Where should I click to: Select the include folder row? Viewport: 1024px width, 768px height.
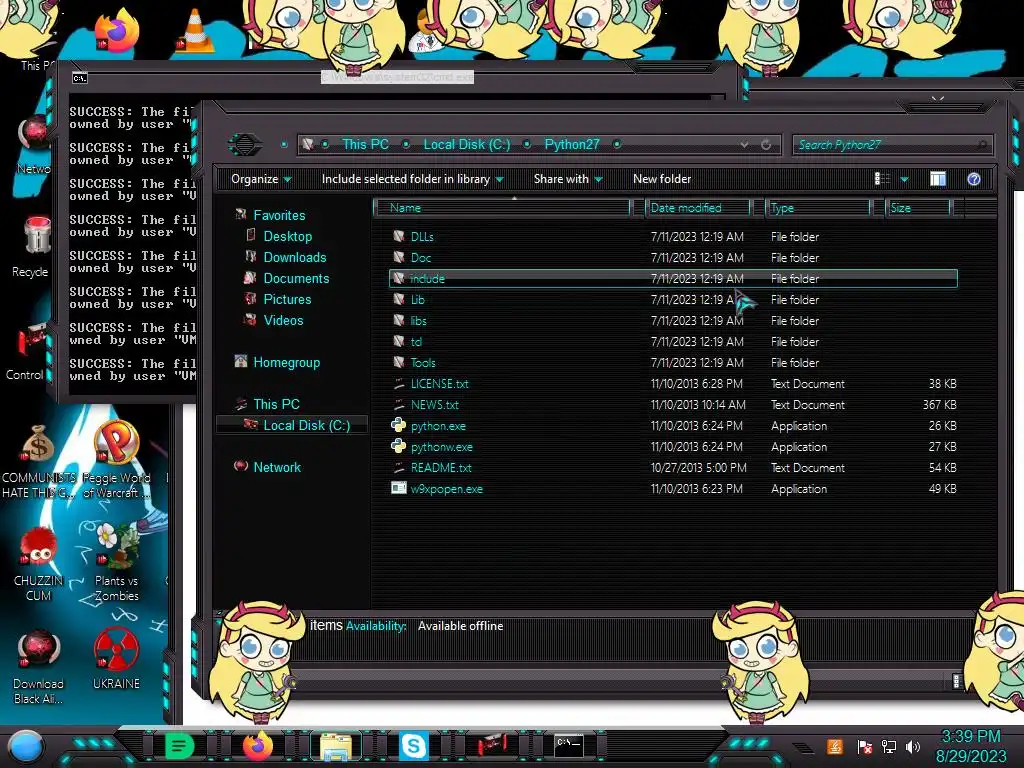(673, 278)
